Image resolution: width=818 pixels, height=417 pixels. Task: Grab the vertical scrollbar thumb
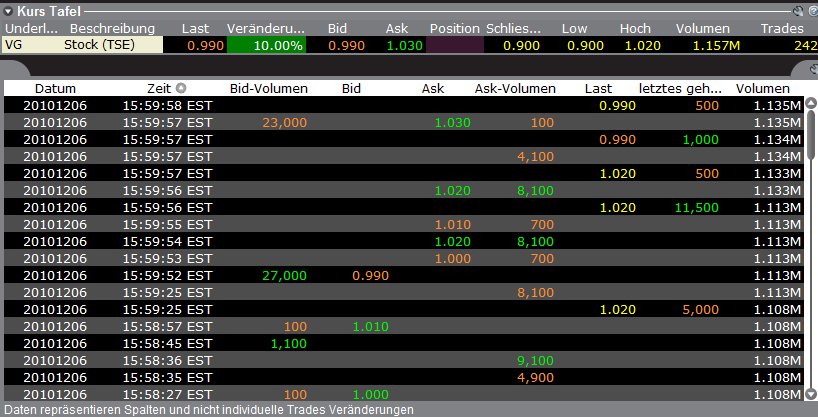[810, 134]
